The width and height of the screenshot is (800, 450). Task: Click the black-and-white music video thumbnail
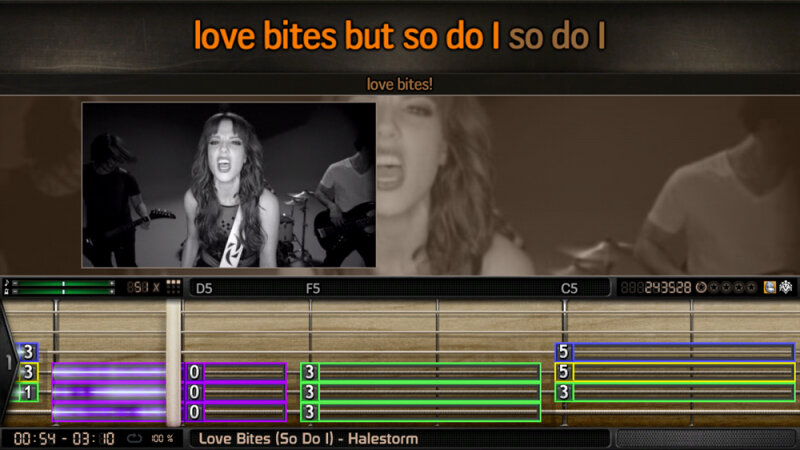pyautogui.click(x=229, y=185)
